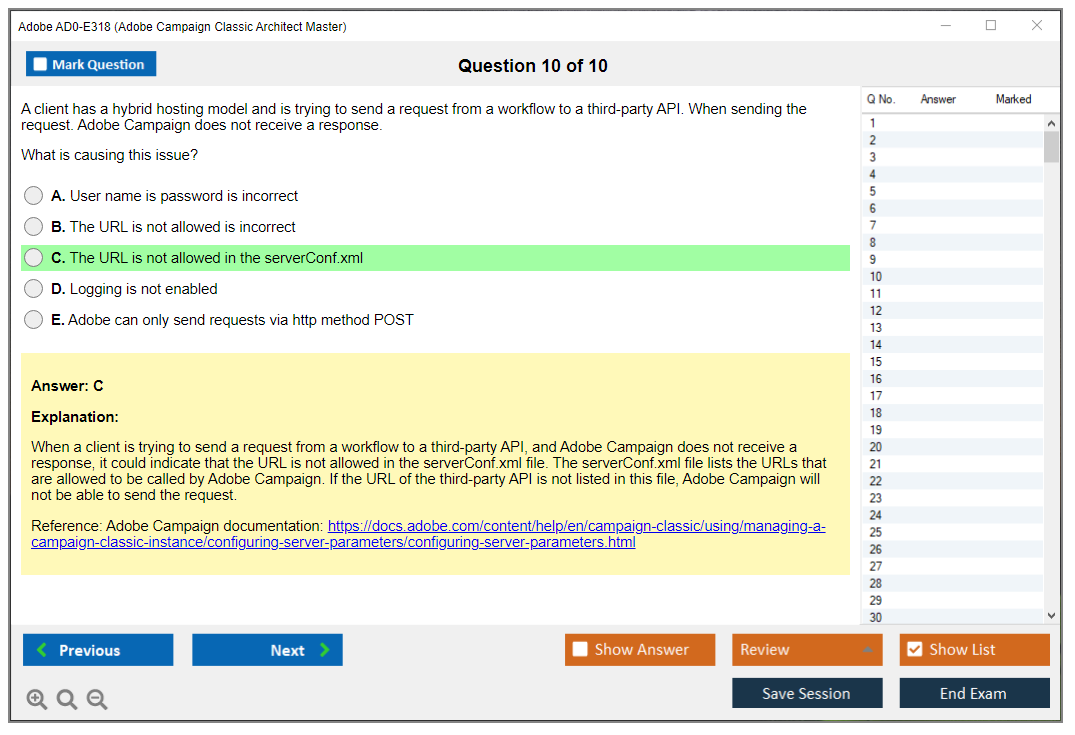Choose option C about serverConf.xml

pos(34,258)
